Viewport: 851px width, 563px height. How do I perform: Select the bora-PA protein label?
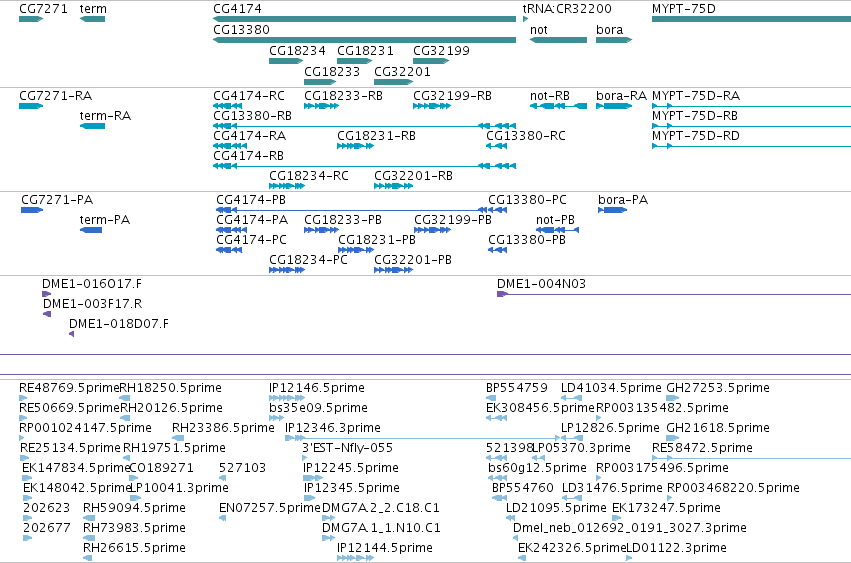[x=623, y=200]
